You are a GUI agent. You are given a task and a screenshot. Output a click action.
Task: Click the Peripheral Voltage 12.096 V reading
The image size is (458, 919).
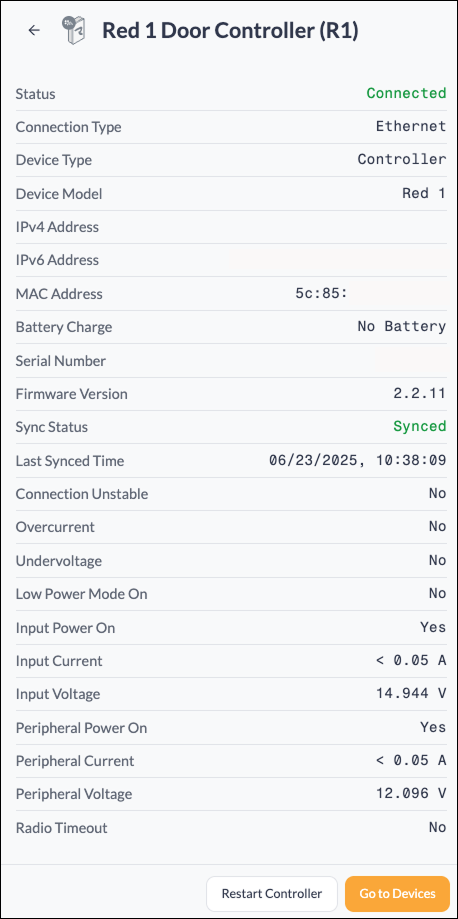click(411, 794)
